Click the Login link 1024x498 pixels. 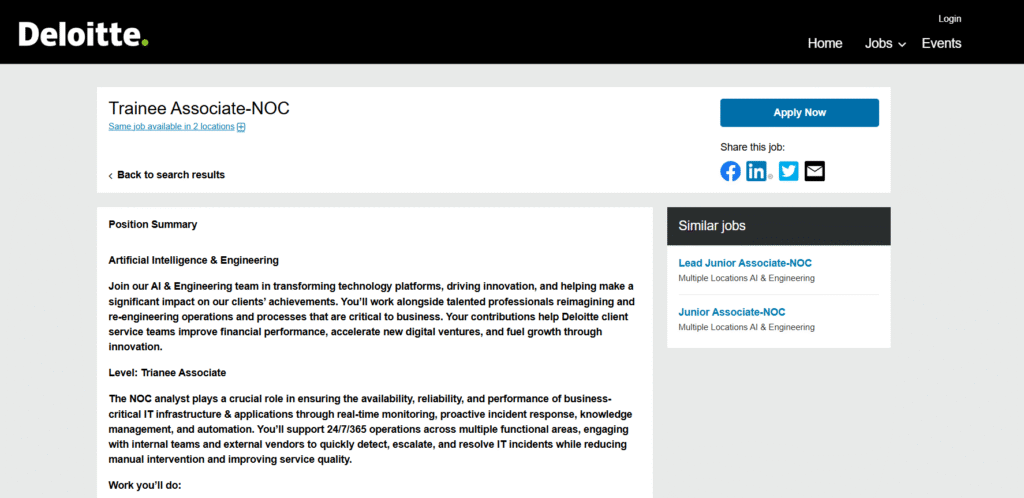pos(949,19)
